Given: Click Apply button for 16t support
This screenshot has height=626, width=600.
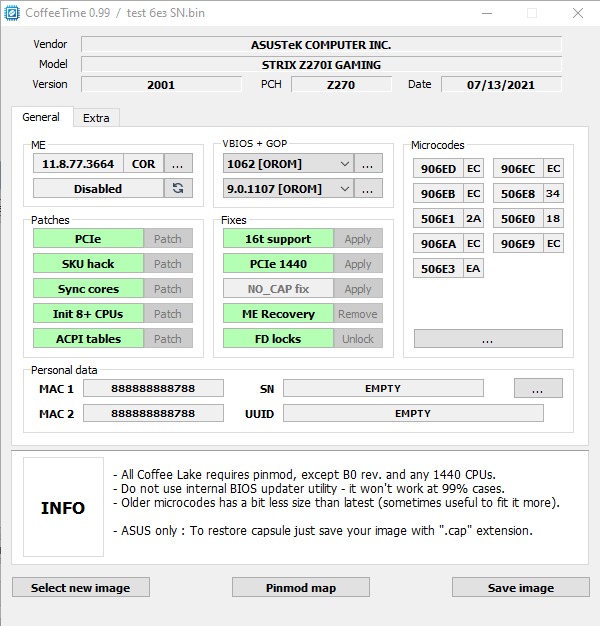Looking at the screenshot, I should coord(358,239).
